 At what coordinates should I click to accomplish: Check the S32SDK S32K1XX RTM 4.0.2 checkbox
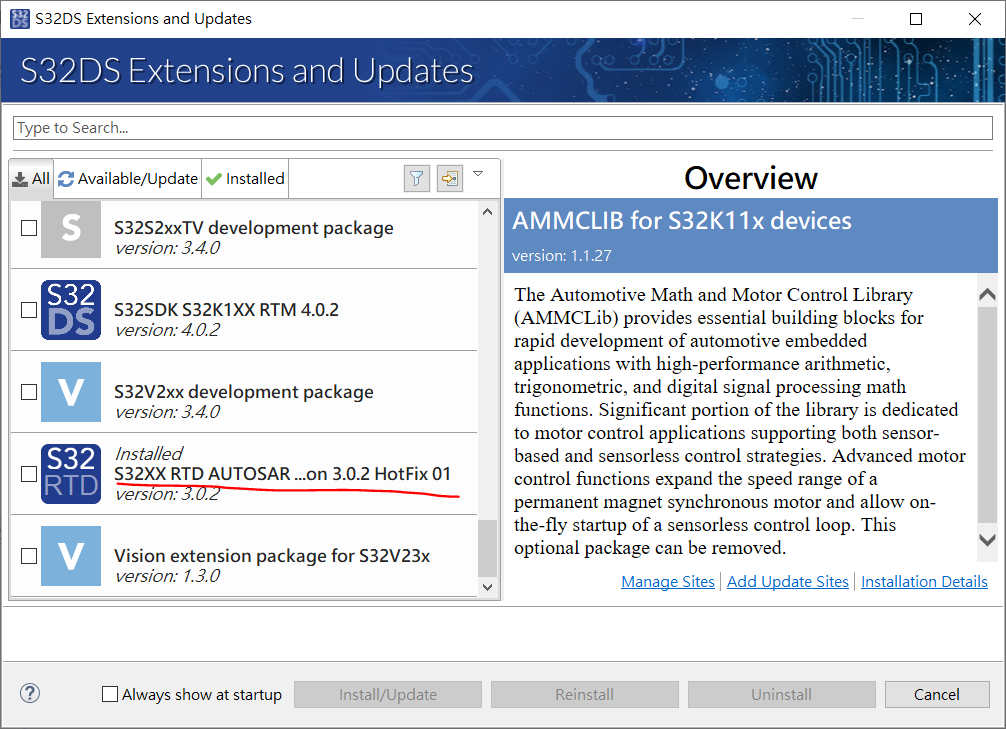pos(29,310)
